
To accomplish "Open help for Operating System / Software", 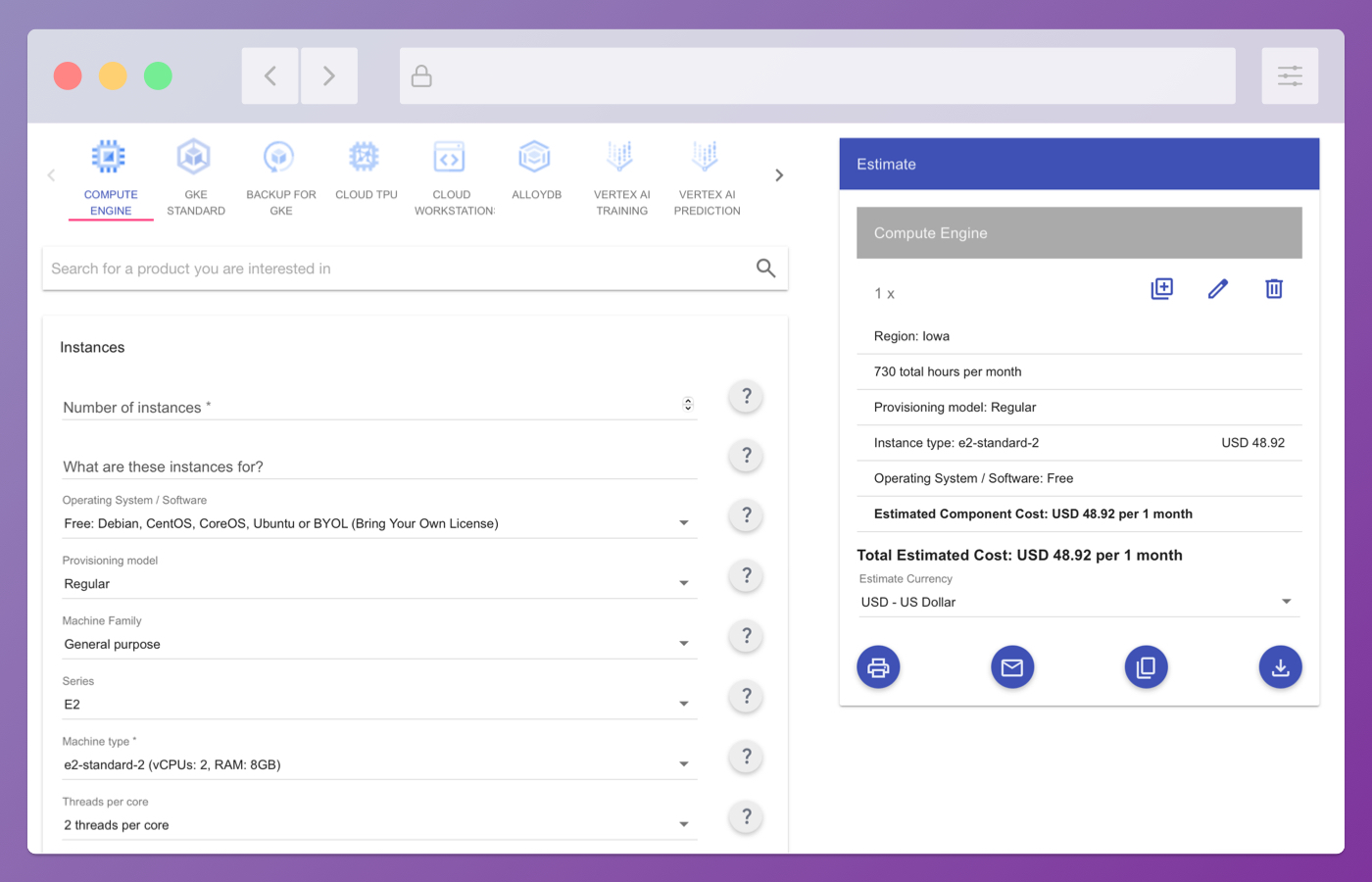I will coord(747,515).
